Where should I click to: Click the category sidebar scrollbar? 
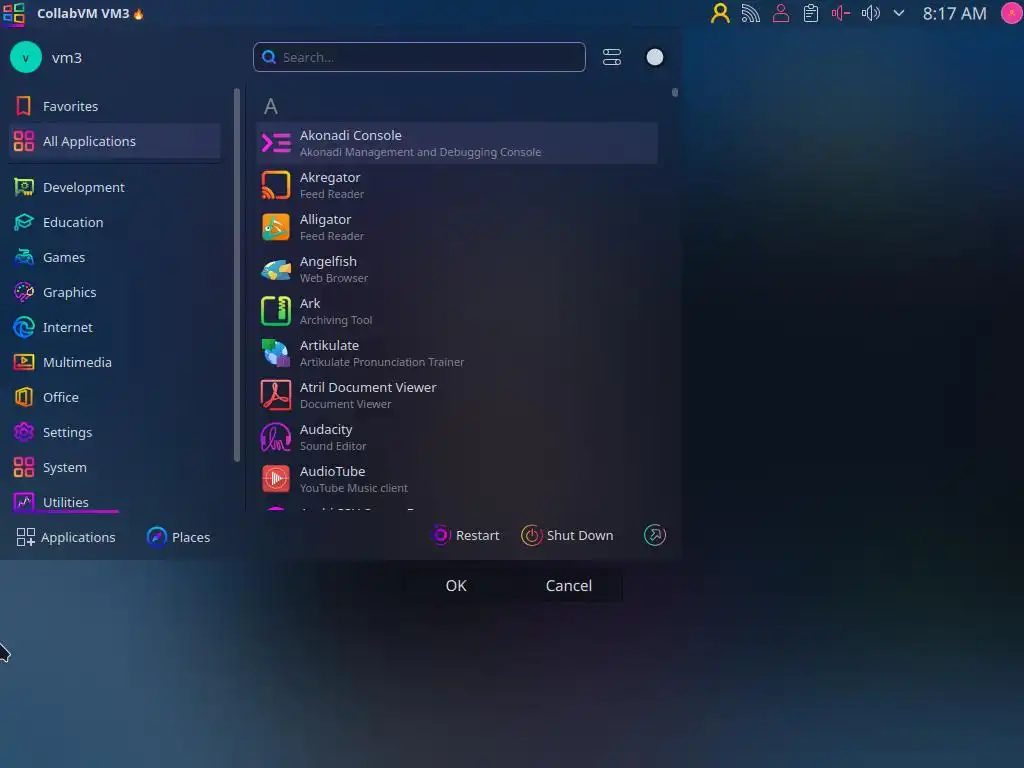pyautogui.click(x=236, y=276)
